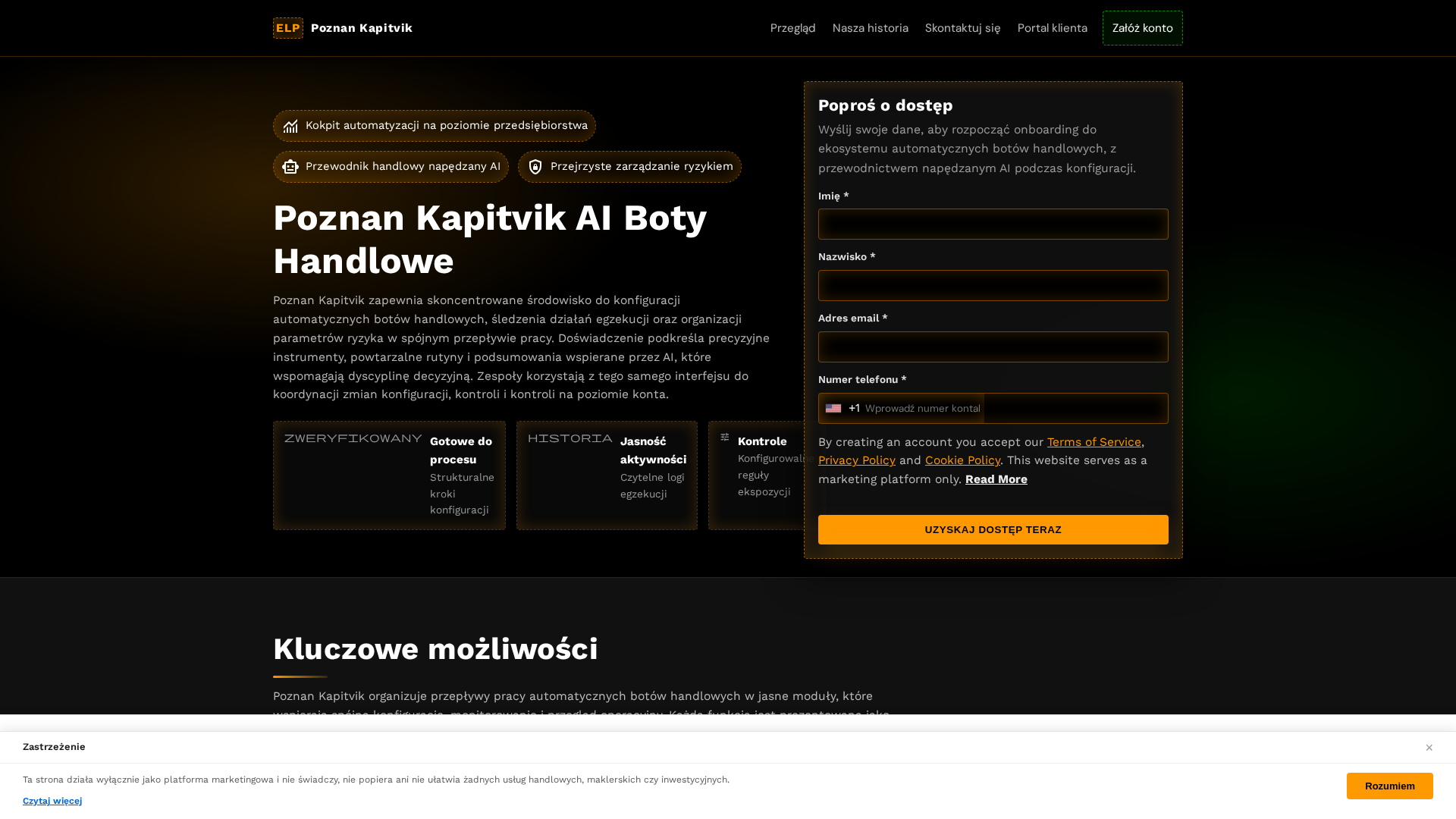
Task: Focus the Imię input field
Action: pos(993,224)
